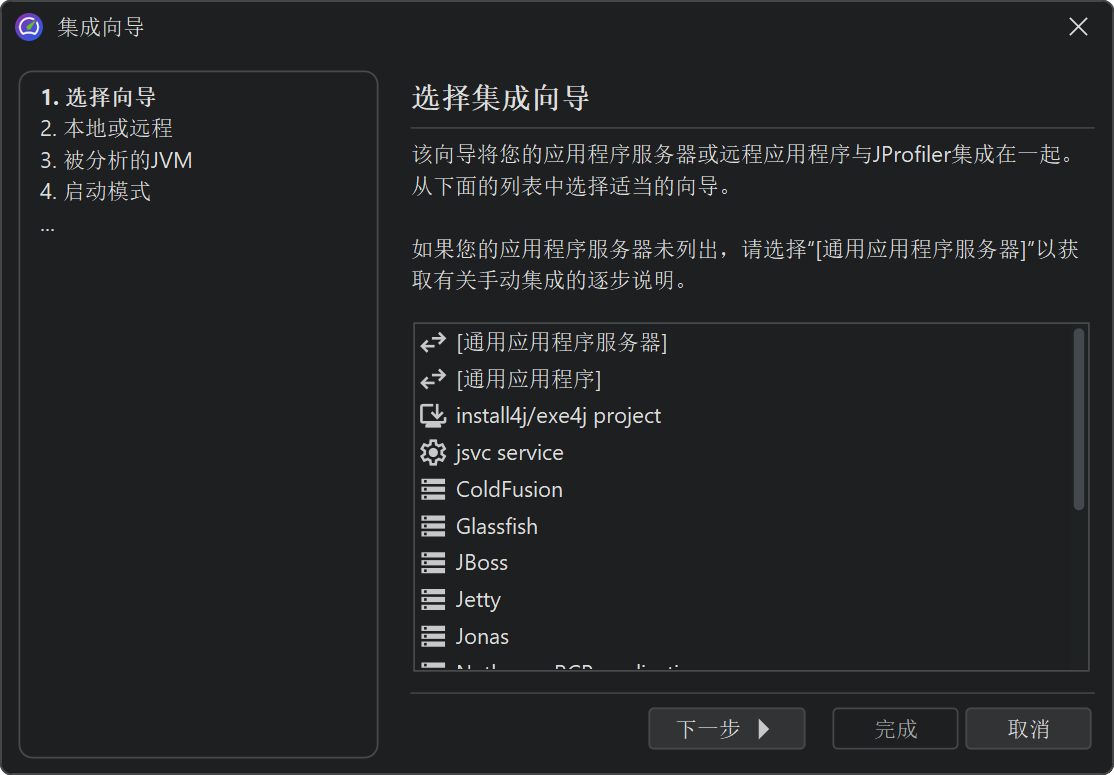Viewport: 1114px width, 775px height.
Task: Jump to step 3 被分析的JVM
Action: [116, 160]
